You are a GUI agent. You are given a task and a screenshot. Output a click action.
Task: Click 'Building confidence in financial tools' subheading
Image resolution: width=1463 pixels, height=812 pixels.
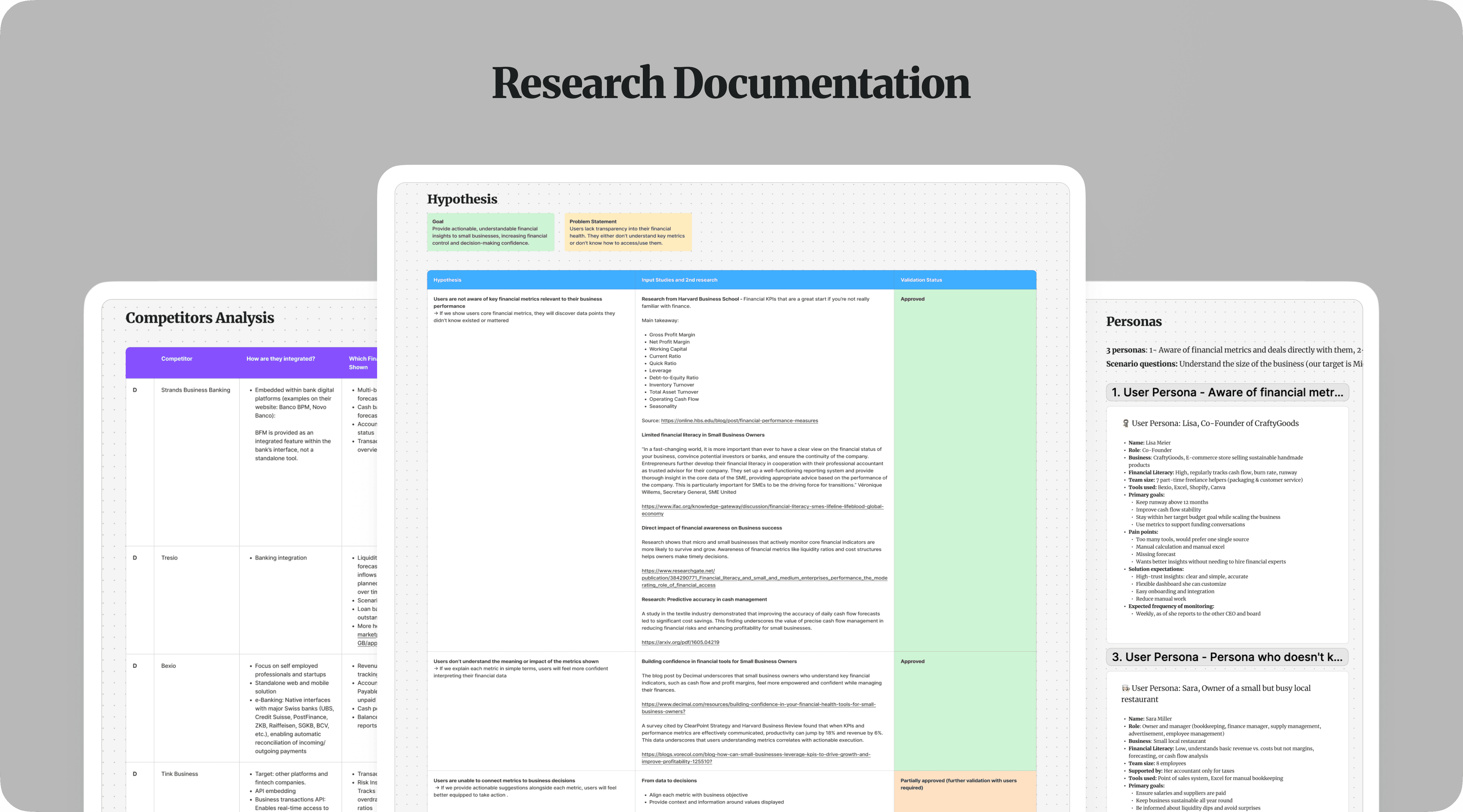[719, 662]
